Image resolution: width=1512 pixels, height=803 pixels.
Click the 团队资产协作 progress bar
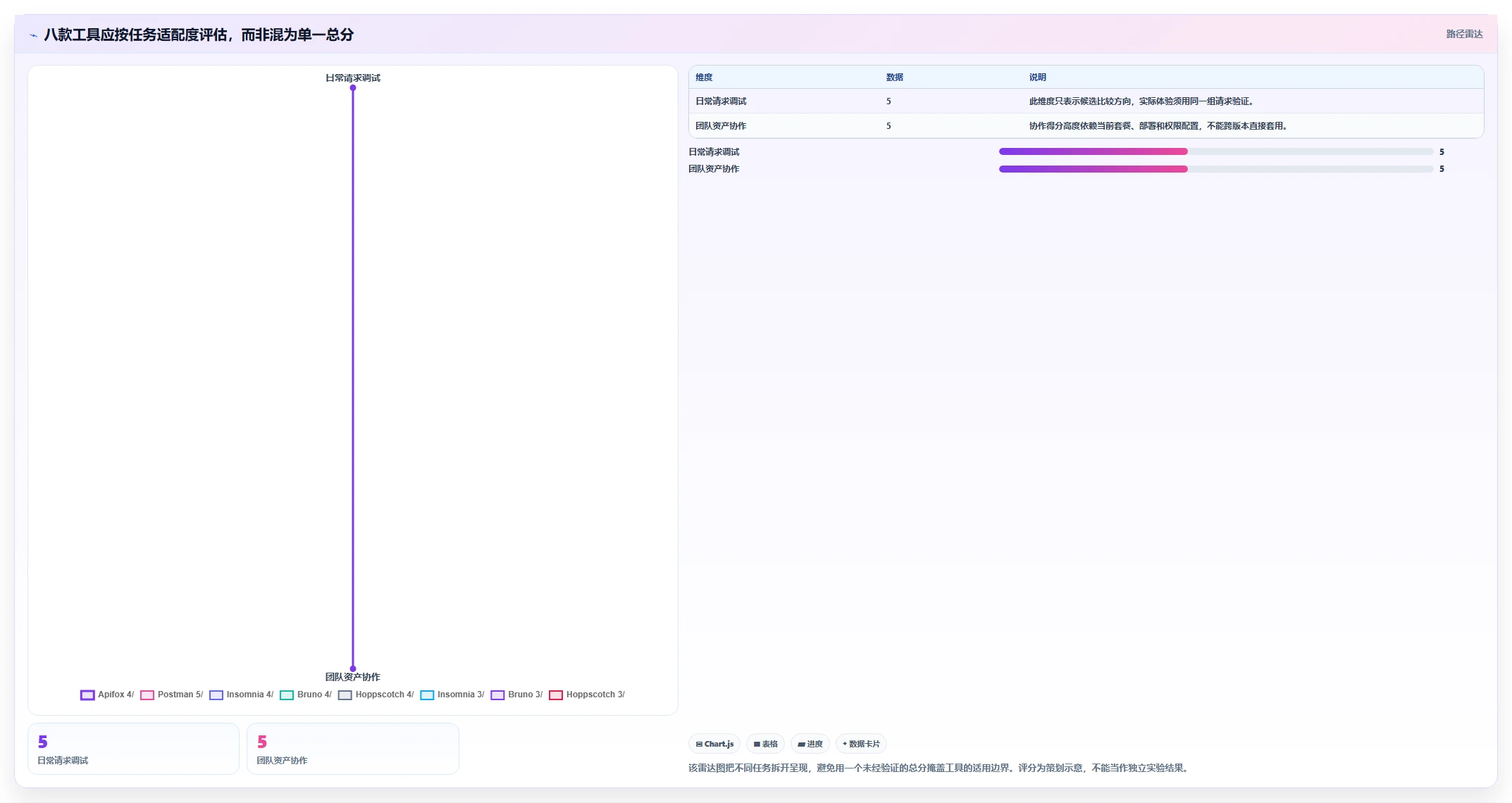pos(1216,169)
